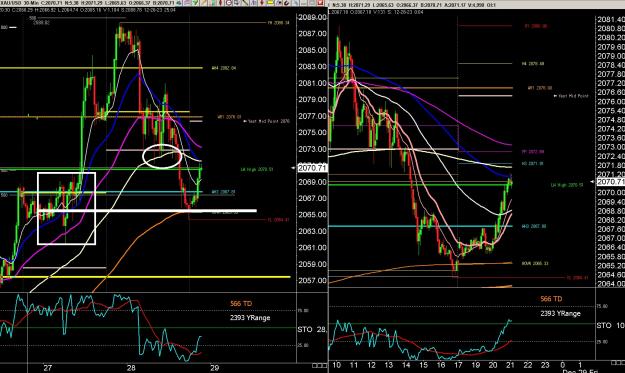Click date 29 on left time axis
The width and height of the screenshot is (625, 373).
(x=214, y=368)
